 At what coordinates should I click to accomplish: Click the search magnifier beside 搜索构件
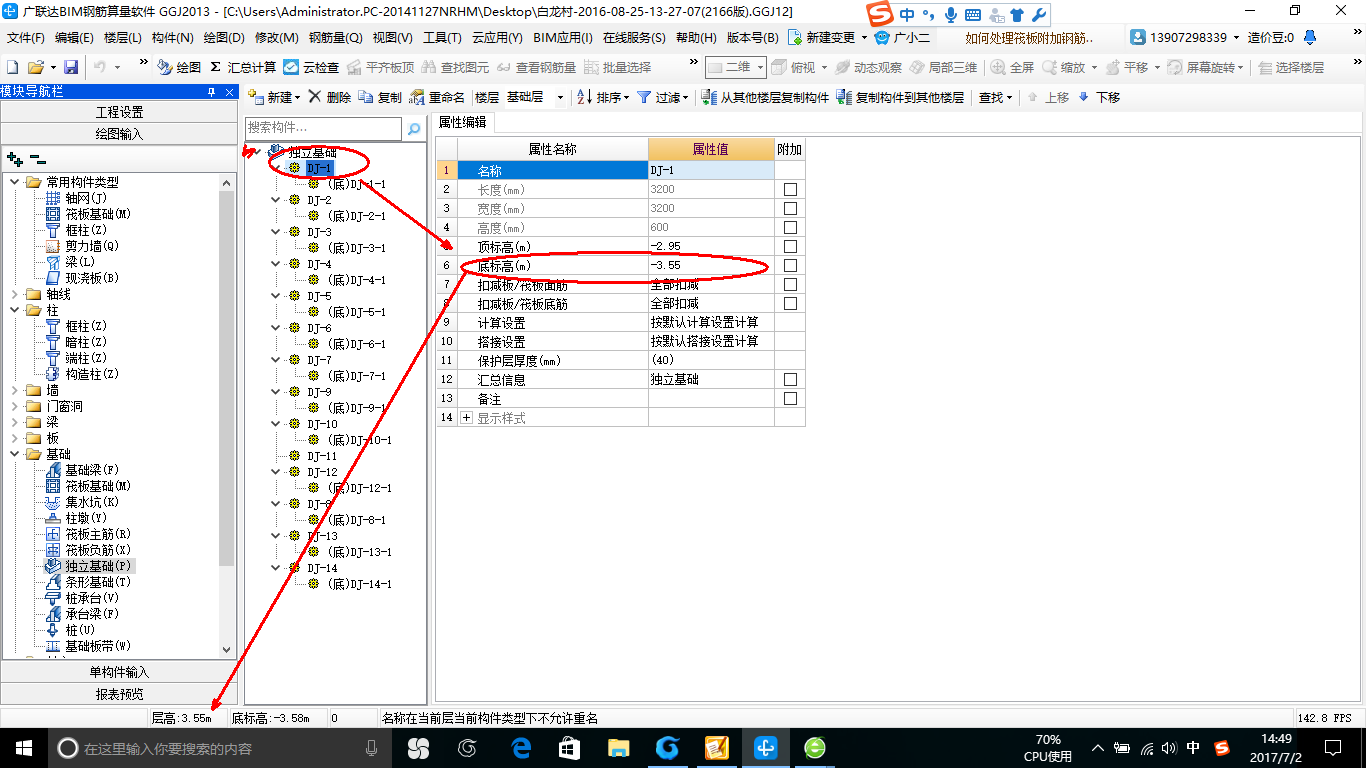(414, 128)
